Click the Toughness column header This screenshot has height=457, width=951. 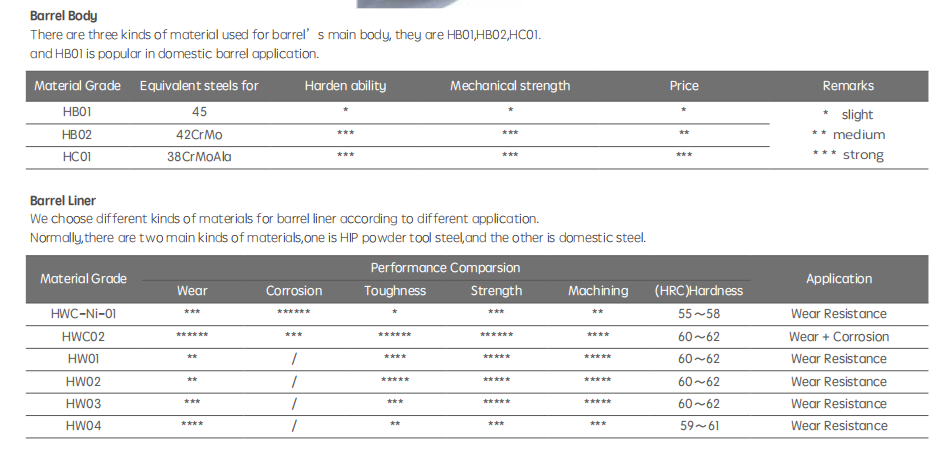[395, 291]
